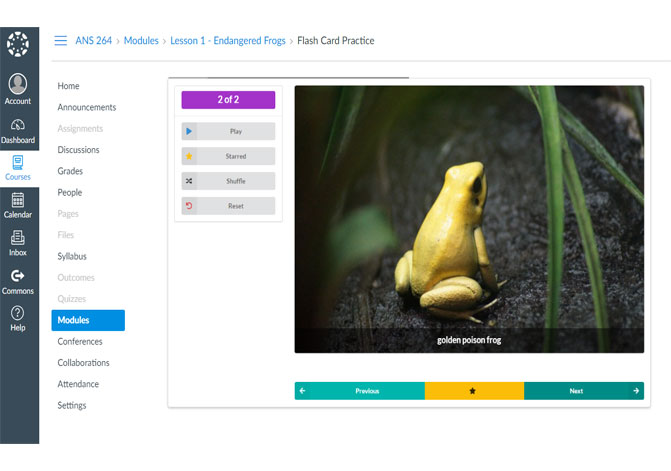Open Outcomes in course menu
Image resolution: width=671 pixels, height=471 pixels.
click(76, 278)
